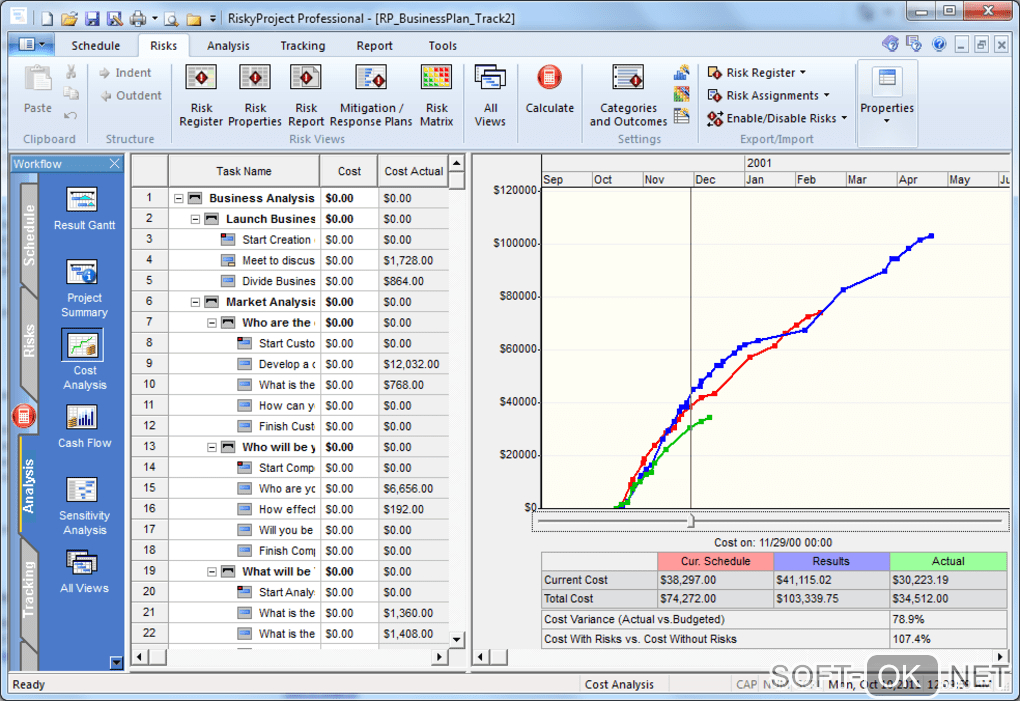Open Cash Flow view in Workflow
This screenshot has height=701, width=1020.
(x=84, y=426)
